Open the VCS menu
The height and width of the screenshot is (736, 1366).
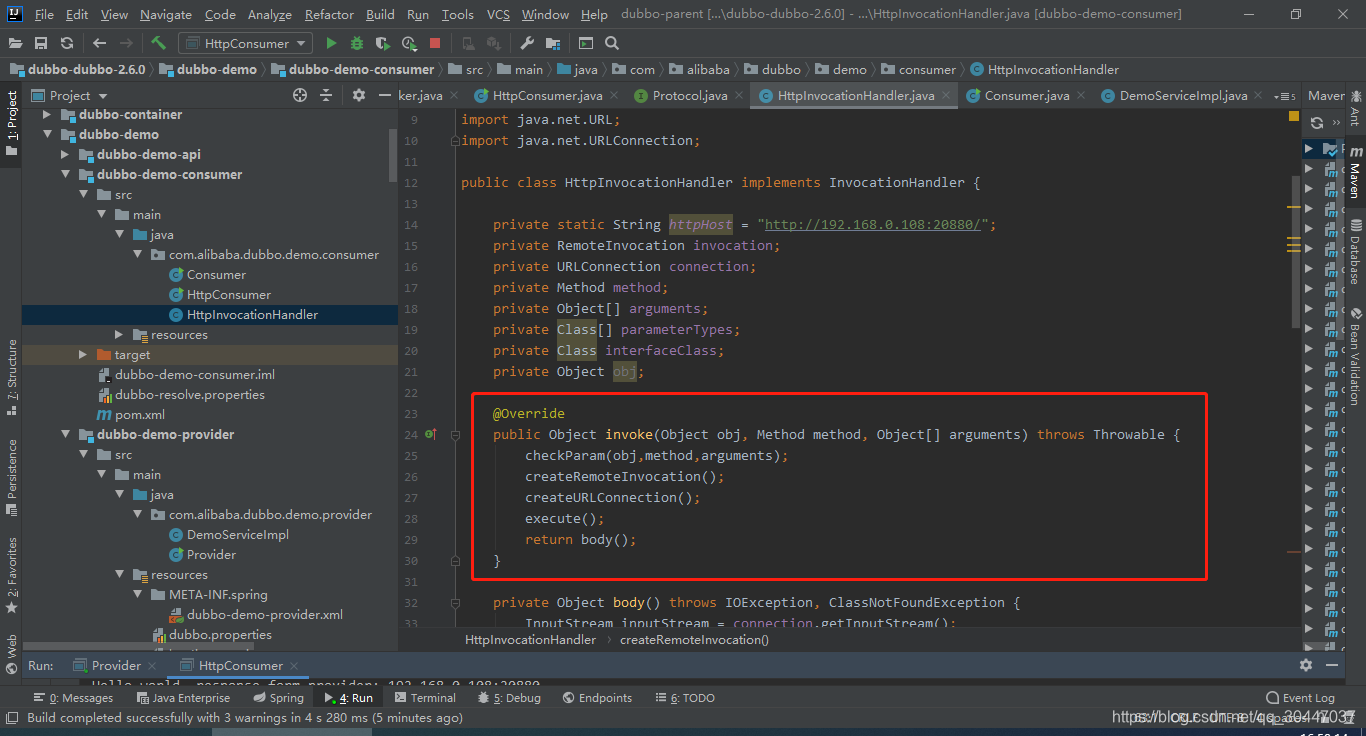[x=498, y=14]
